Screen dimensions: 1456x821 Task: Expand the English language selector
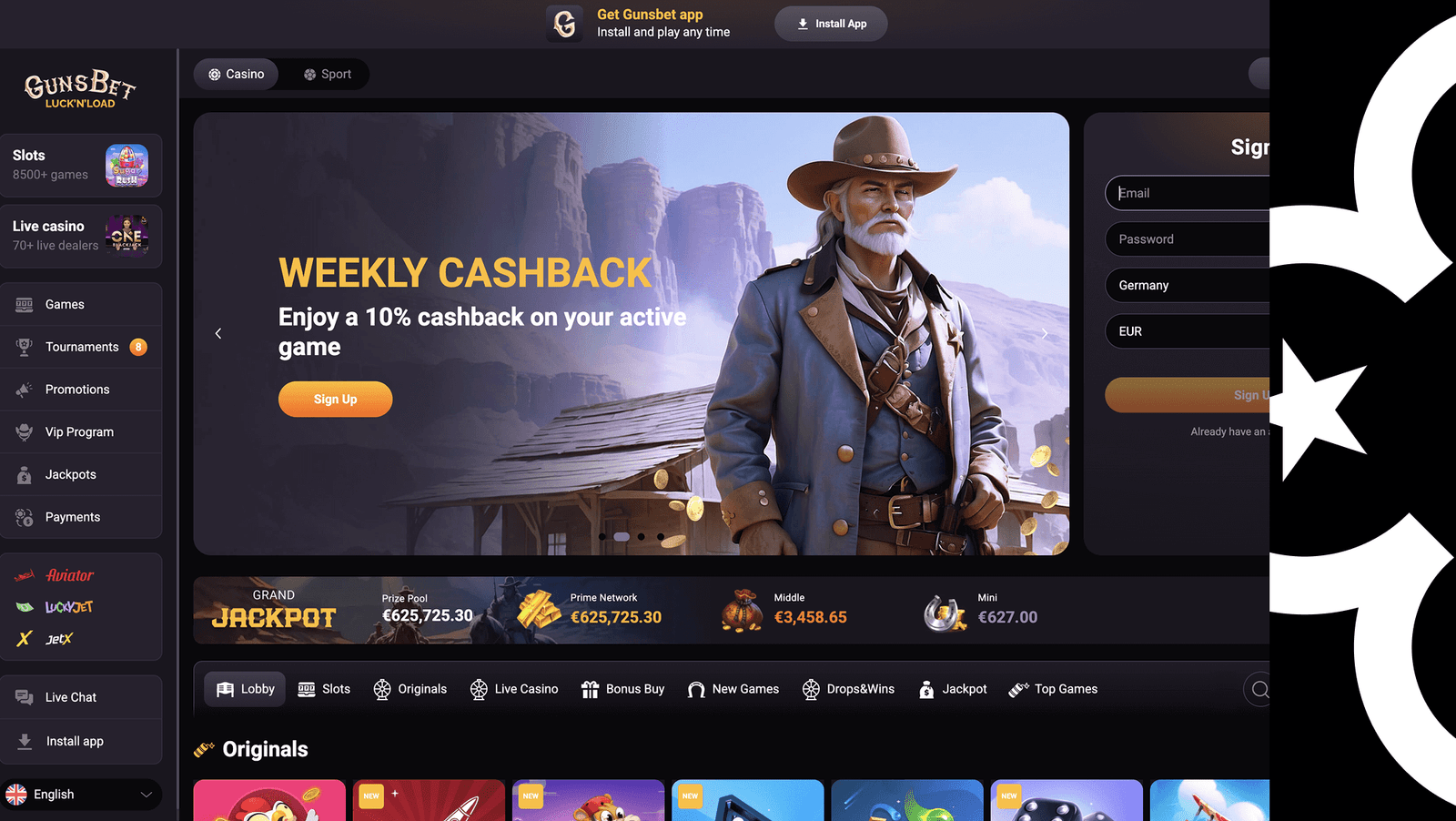[x=82, y=795]
